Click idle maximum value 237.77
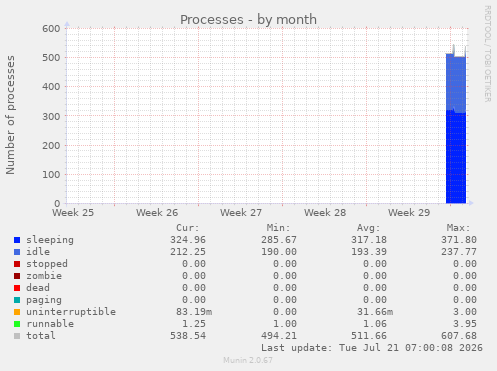Image resolution: width=497 pixels, height=371 pixels. [x=459, y=252]
